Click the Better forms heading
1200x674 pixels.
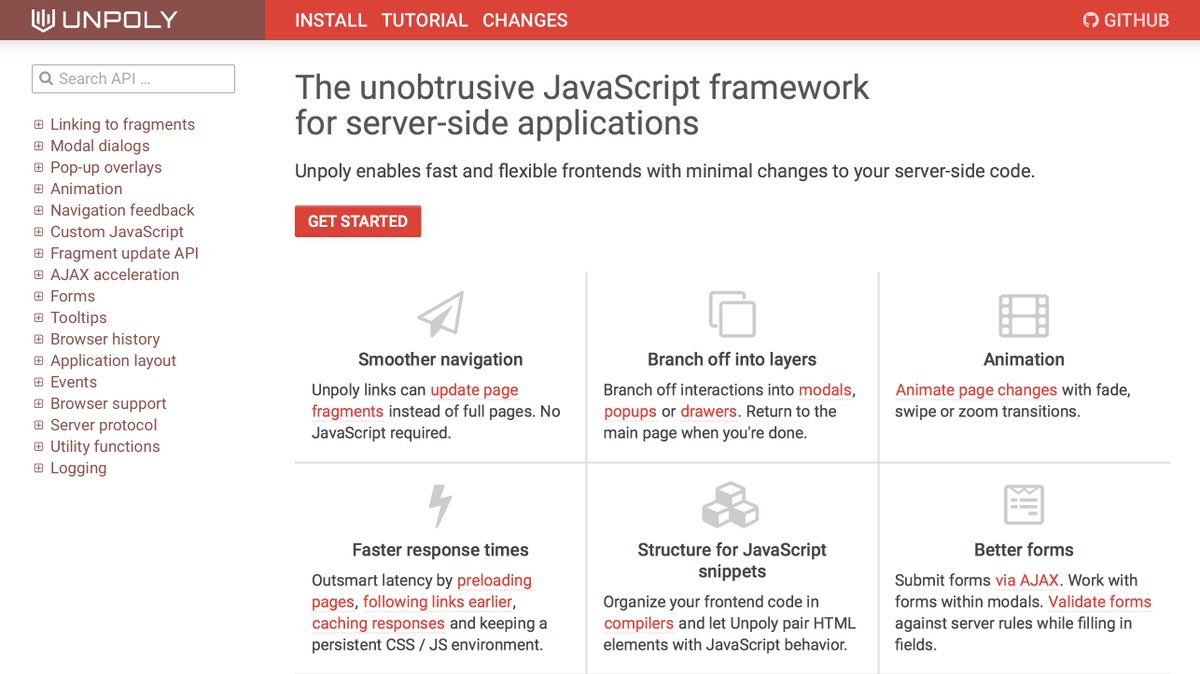coord(1024,550)
